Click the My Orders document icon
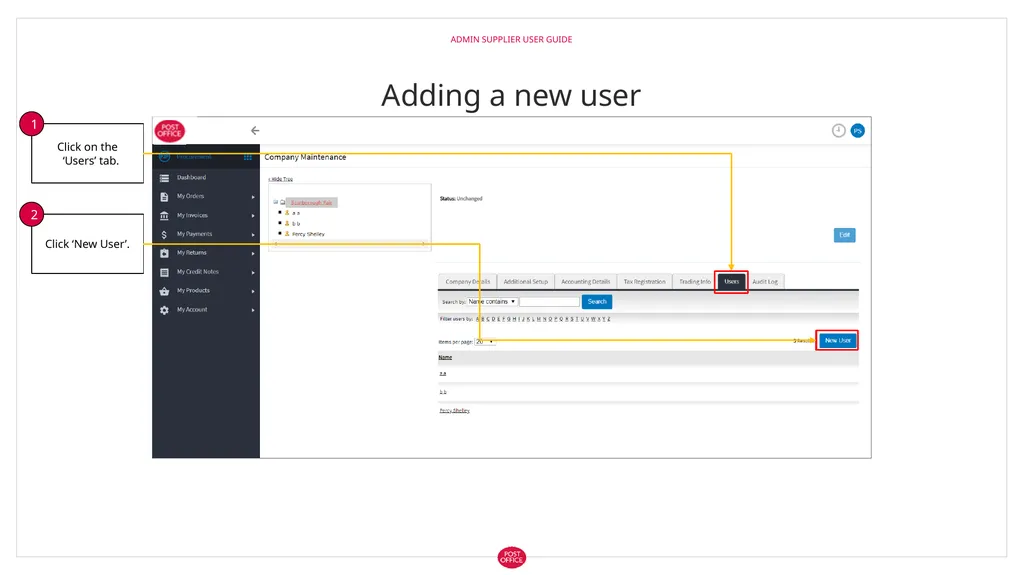Image resolution: width=1024 pixels, height=575 pixels. [164, 197]
